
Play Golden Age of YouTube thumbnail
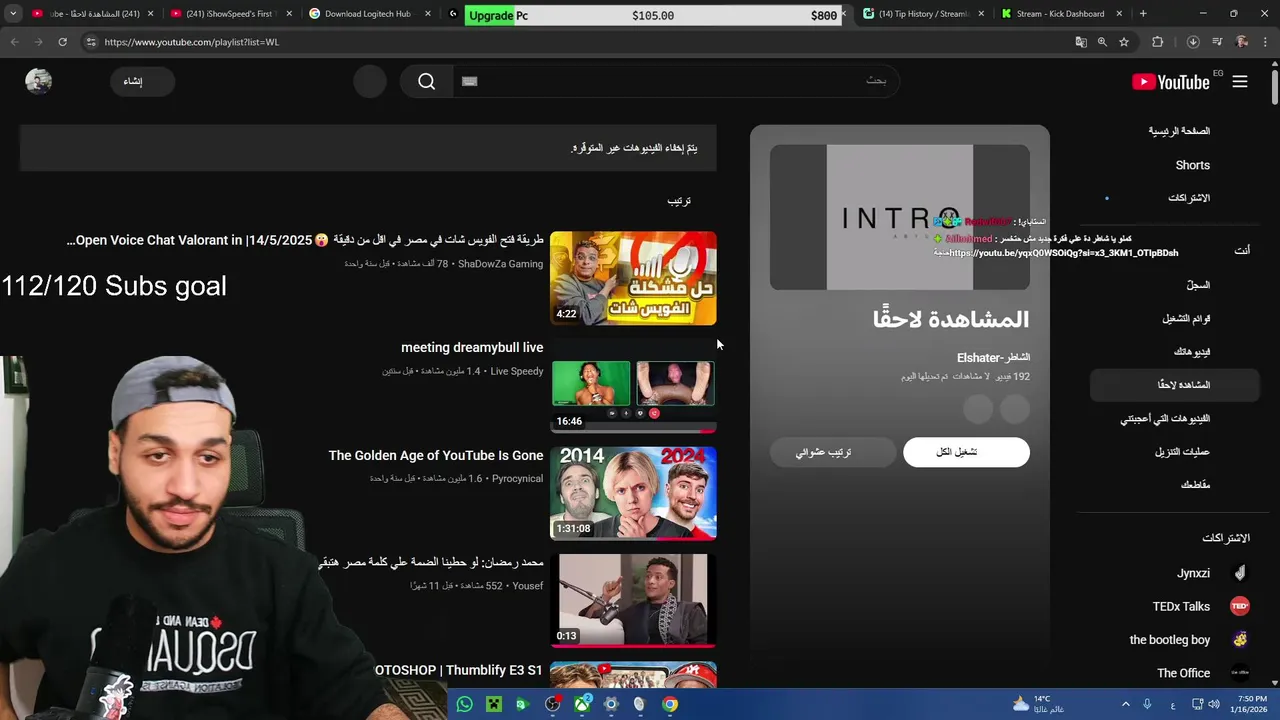[633, 494]
